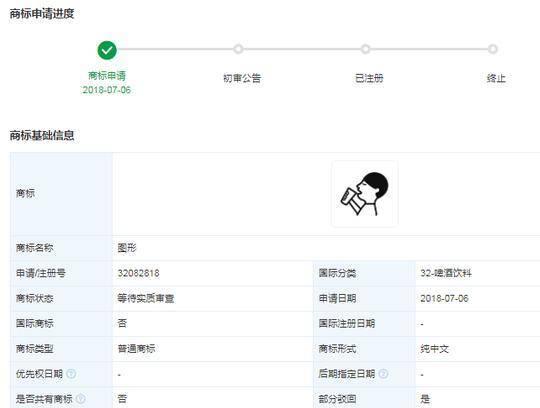Viewport: 540px width, 408px height.
Task: Select the 商标申请 step label
Action: (107, 76)
